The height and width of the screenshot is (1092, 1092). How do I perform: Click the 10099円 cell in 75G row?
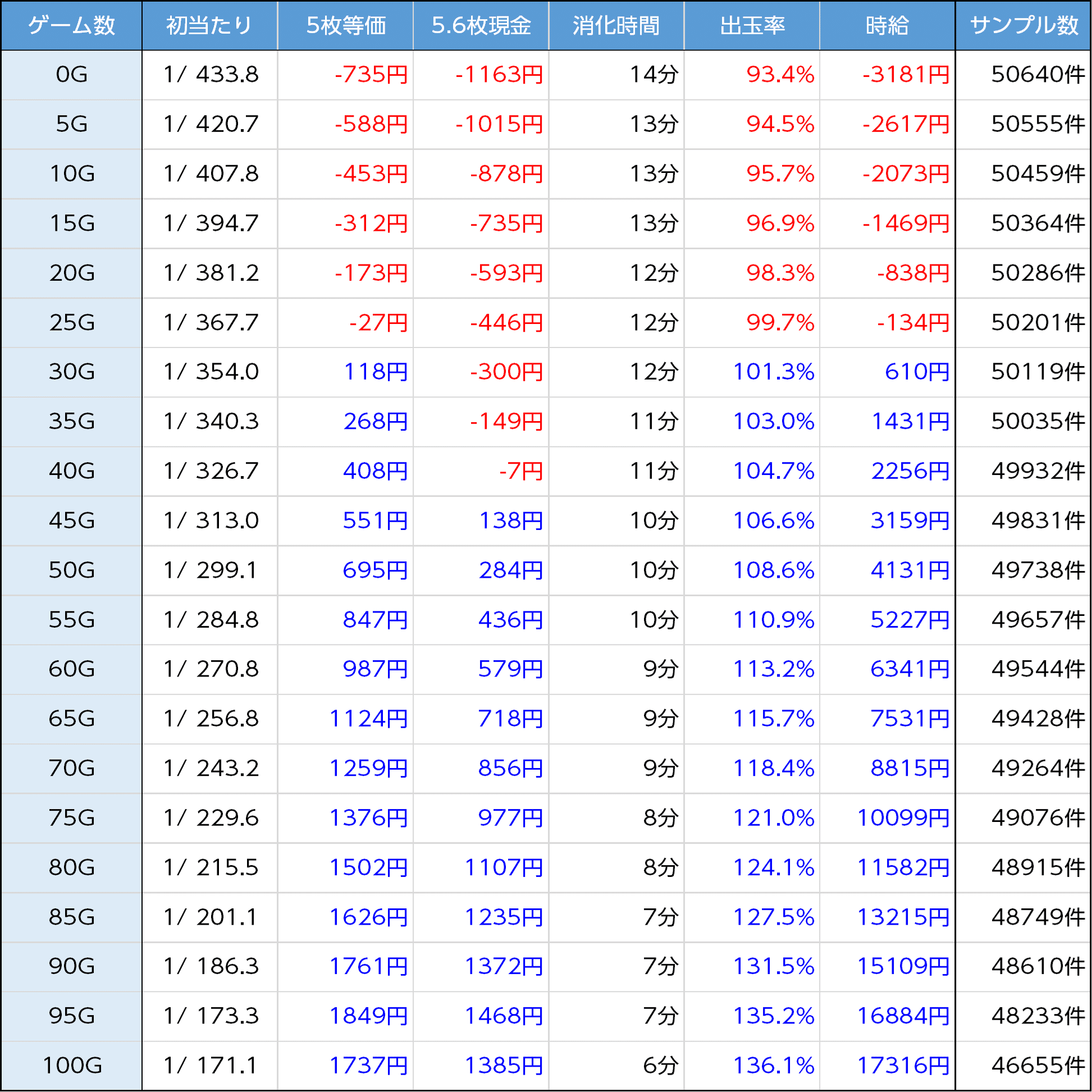[903, 818]
